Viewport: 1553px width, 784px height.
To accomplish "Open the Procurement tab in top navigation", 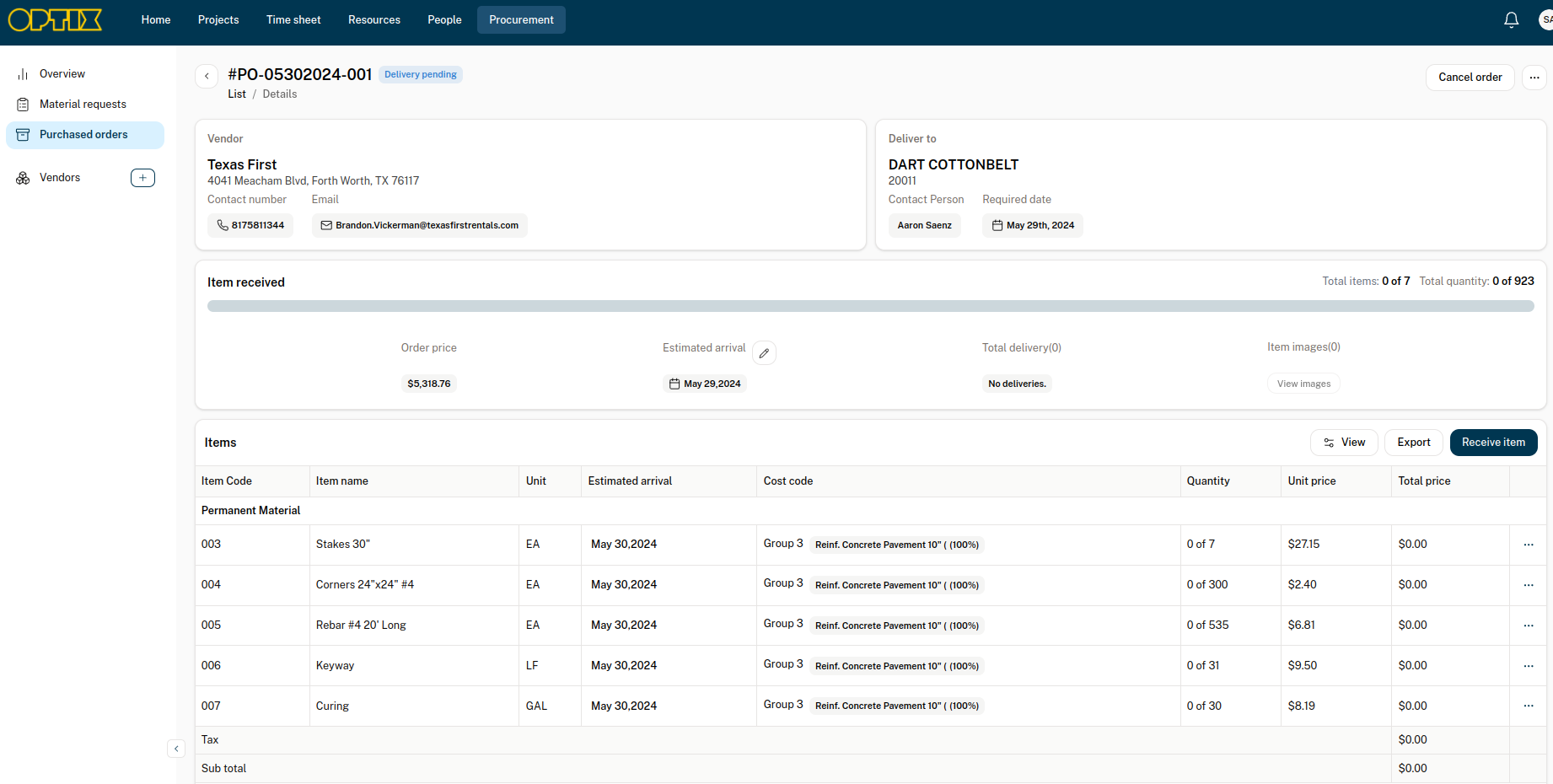I will pyautogui.click(x=521, y=19).
